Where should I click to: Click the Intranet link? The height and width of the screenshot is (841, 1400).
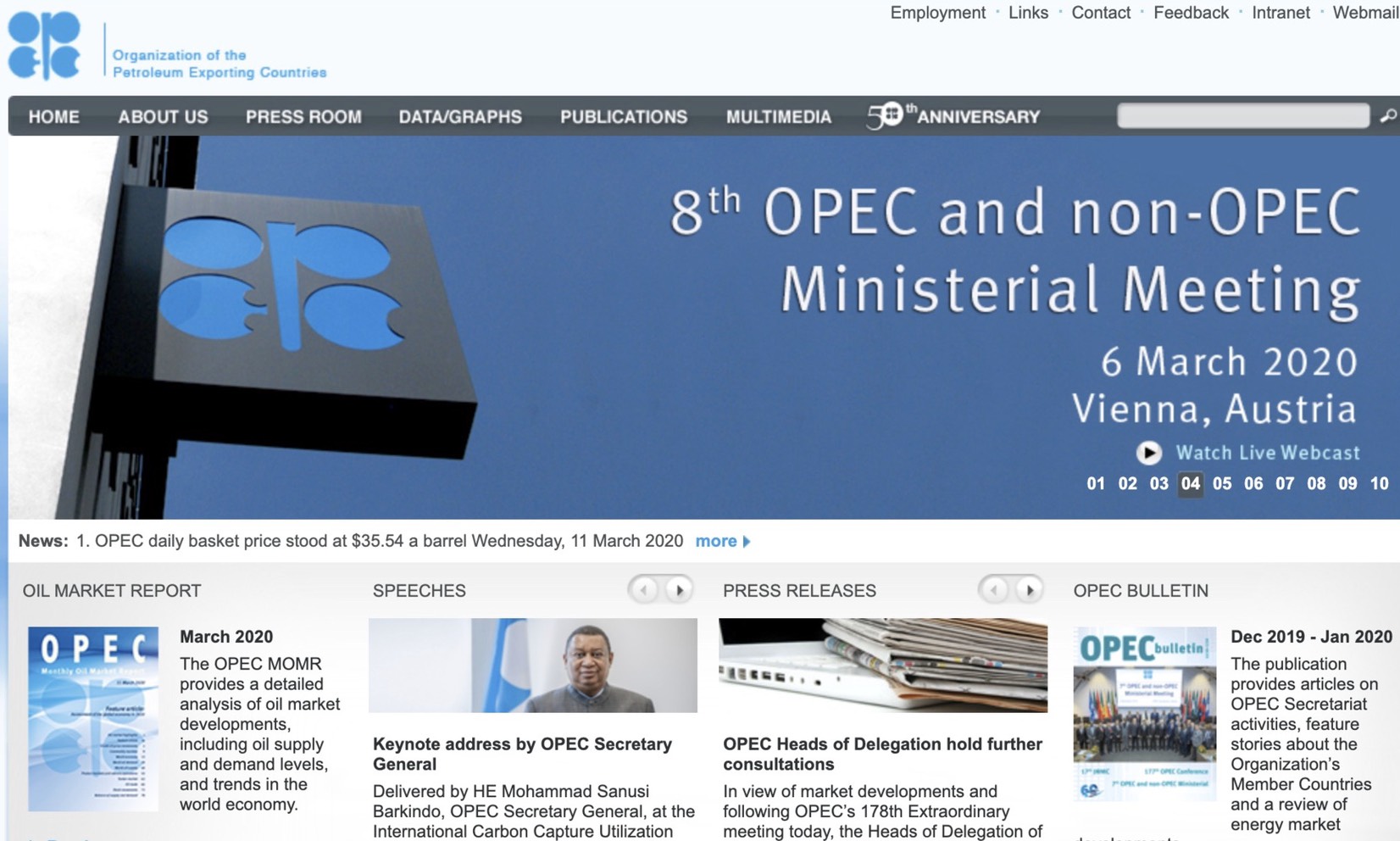1281,13
